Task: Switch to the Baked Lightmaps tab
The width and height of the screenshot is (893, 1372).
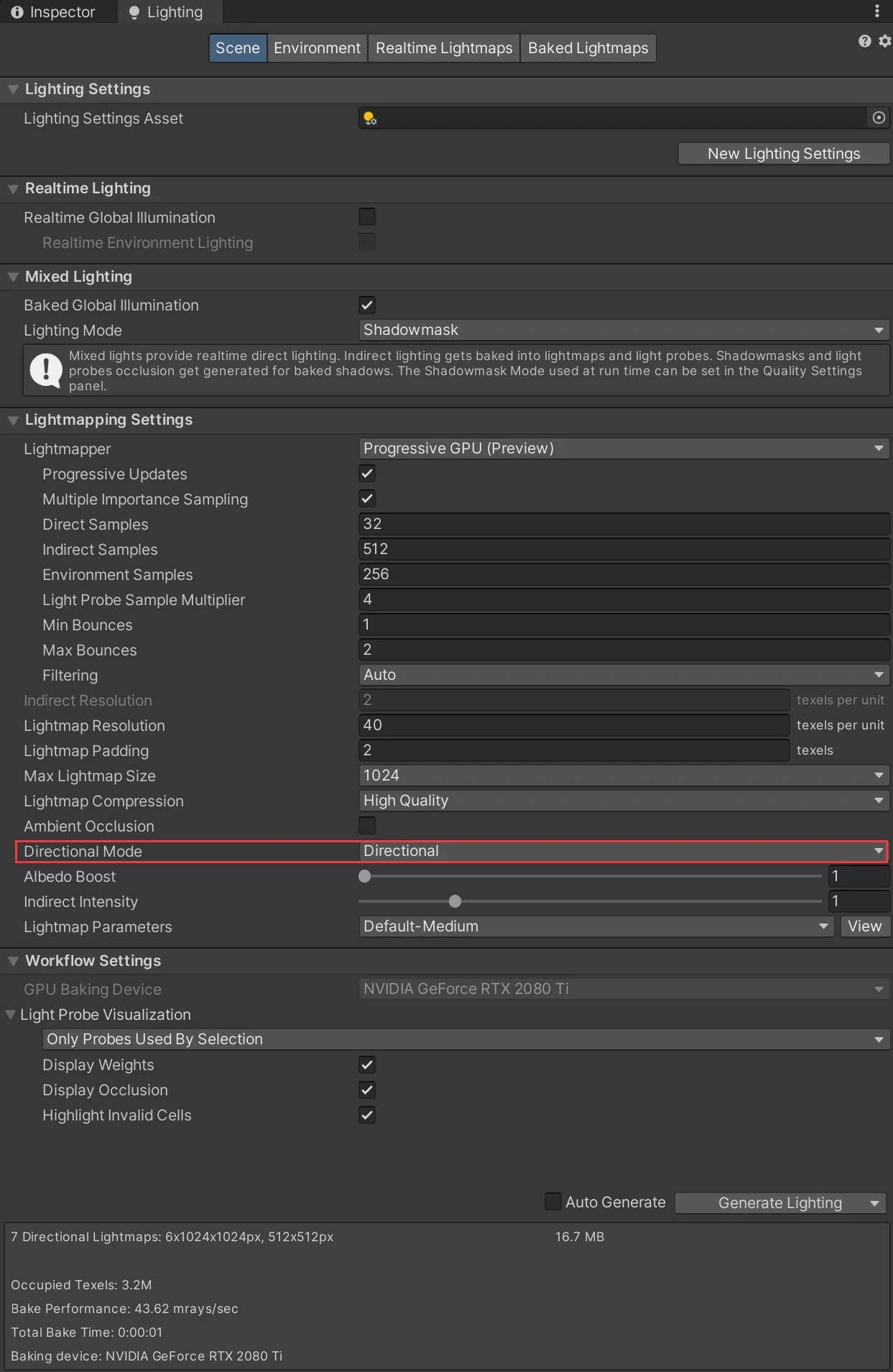Action: click(588, 48)
